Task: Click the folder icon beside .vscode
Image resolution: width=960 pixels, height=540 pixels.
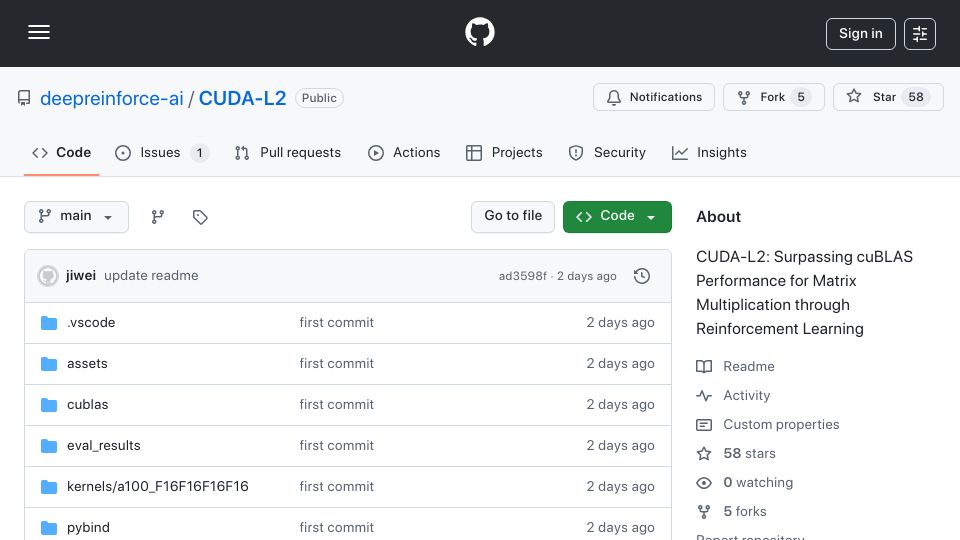Action: click(x=49, y=323)
